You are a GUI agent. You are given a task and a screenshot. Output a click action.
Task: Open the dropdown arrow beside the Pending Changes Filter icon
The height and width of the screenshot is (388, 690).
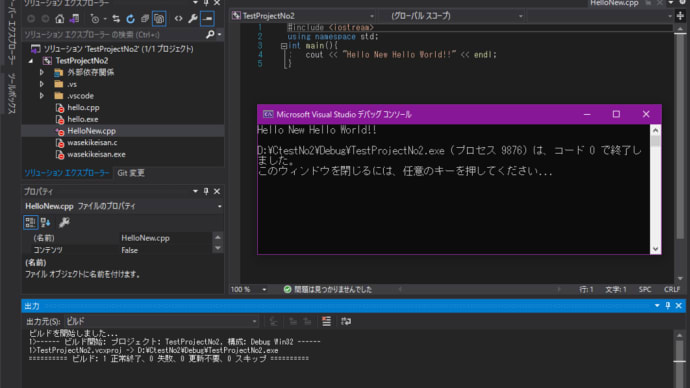(105, 19)
